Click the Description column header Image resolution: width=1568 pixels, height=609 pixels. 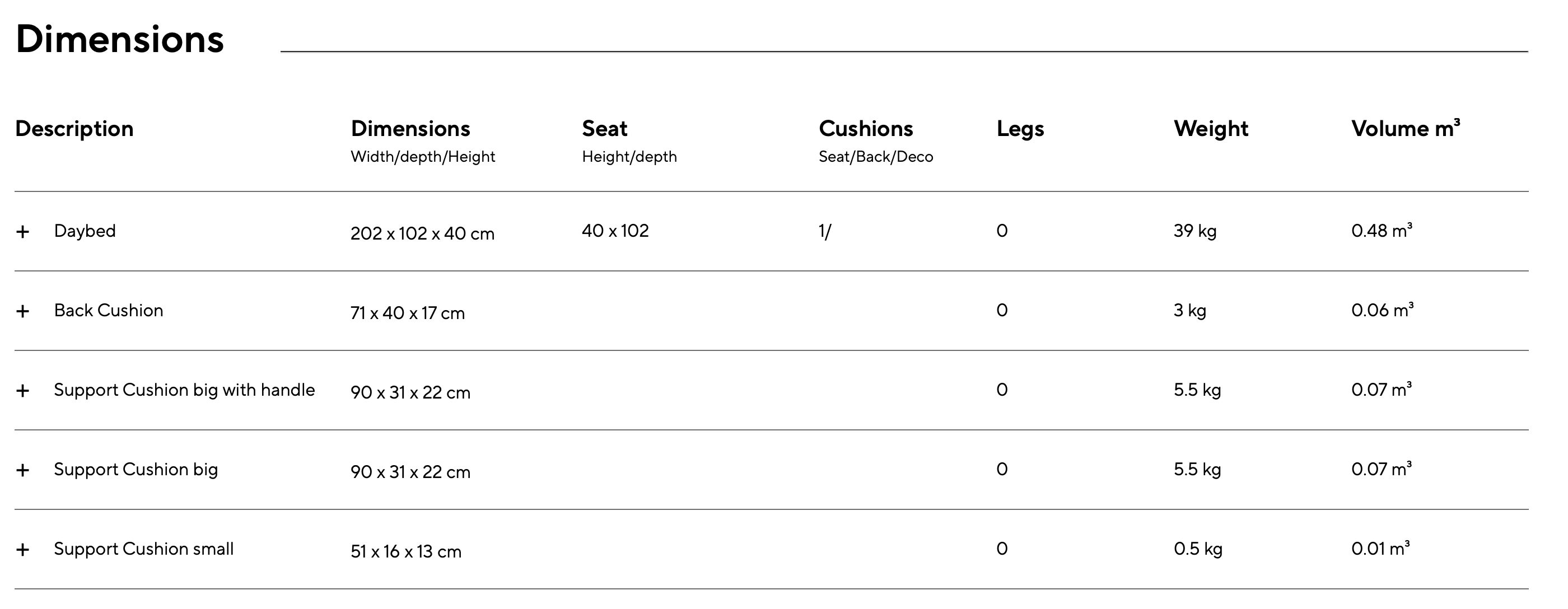pyautogui.click(x=74, y=129)
